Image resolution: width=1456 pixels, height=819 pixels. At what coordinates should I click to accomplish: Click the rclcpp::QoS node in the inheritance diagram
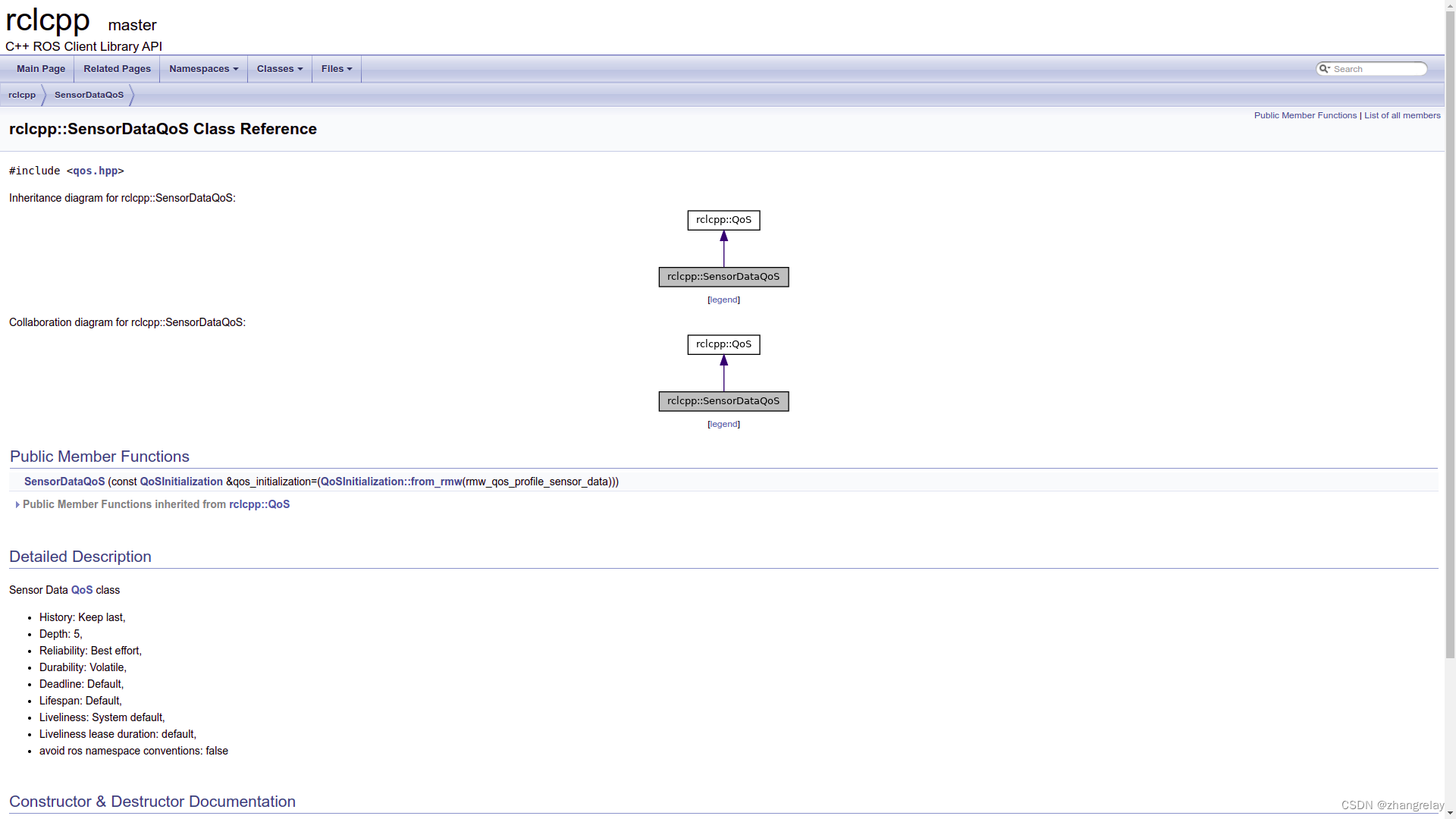(x=723, y=220)
